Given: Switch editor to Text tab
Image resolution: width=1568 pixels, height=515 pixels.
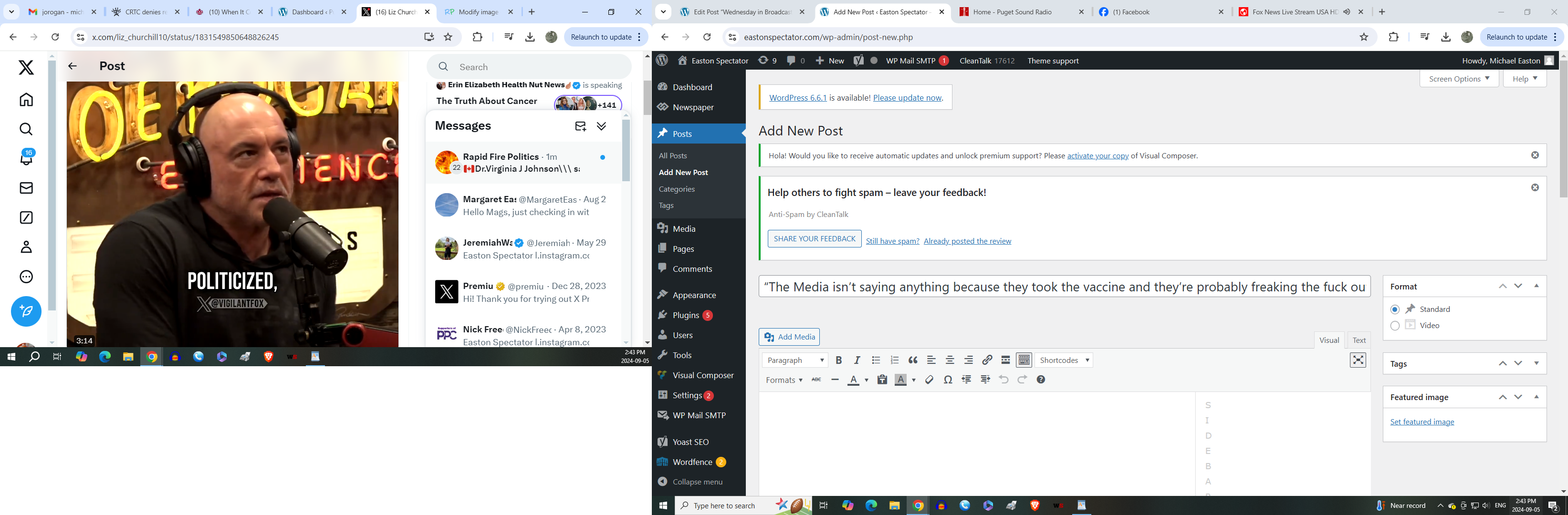Looking at the screenshot, I should pos(1359,340).
